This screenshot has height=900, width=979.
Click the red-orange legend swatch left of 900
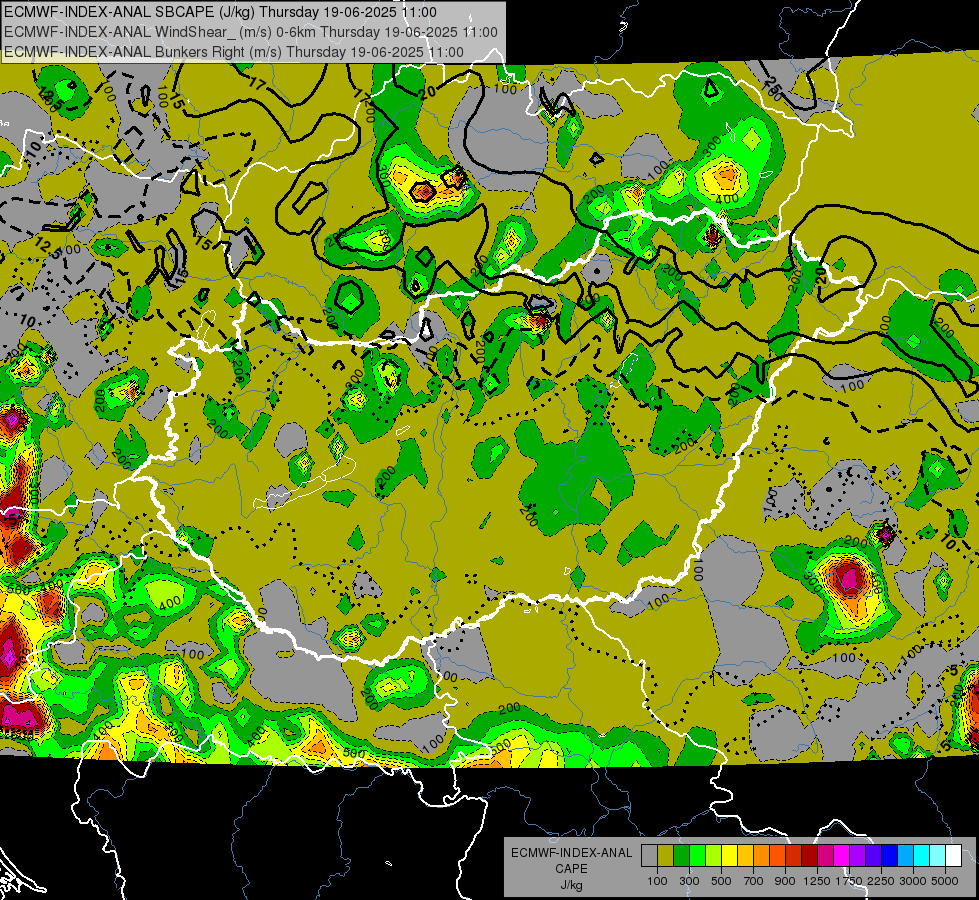[777, 856]
